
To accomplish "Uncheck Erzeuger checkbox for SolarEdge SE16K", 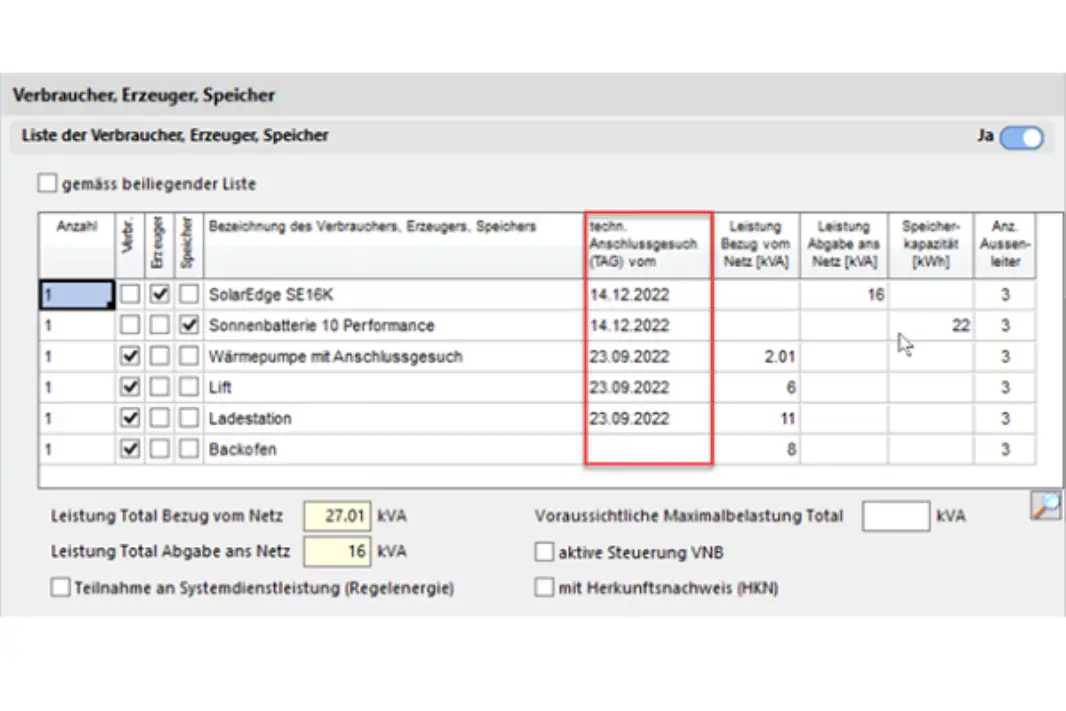I will coord(160,295).
